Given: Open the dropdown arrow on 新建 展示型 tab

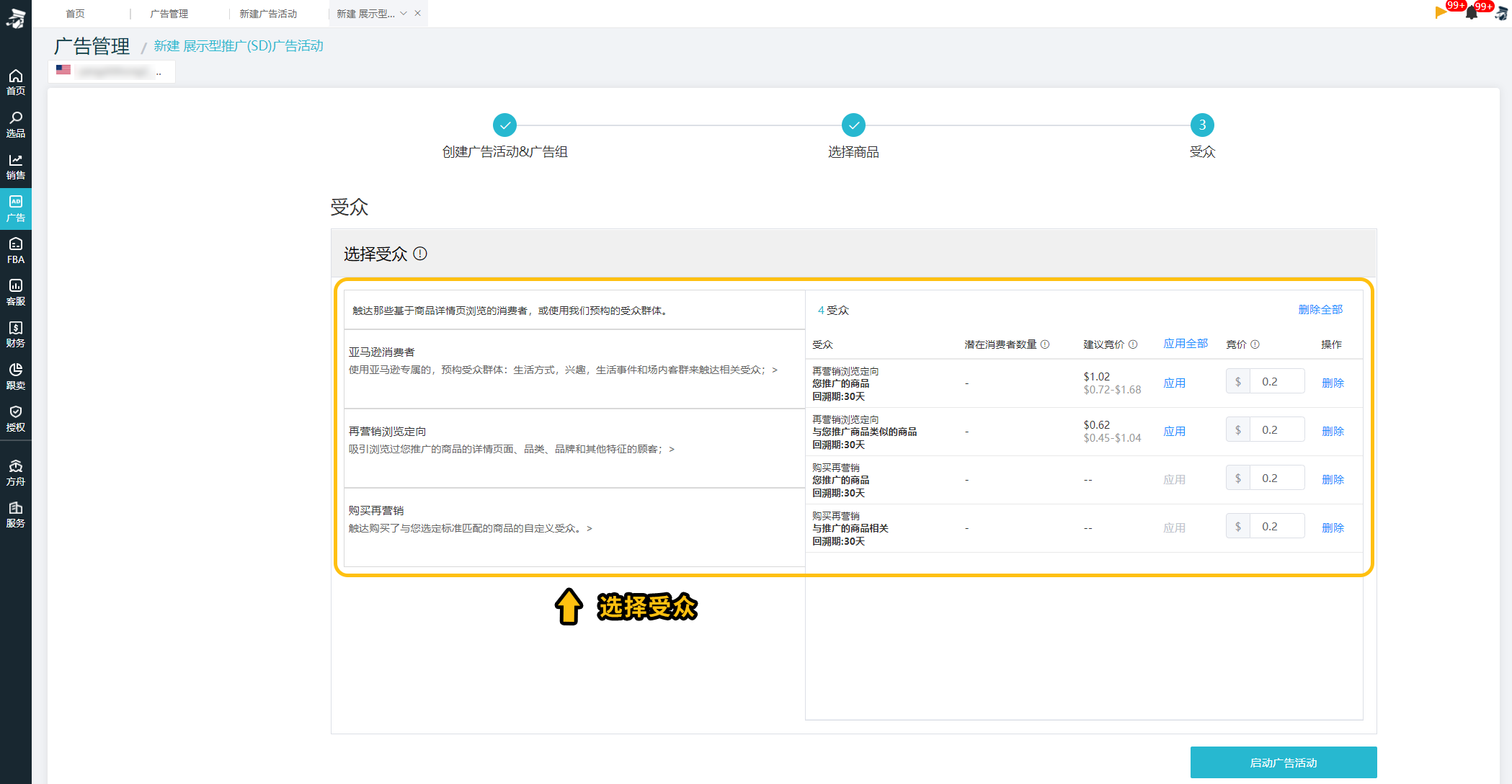Looking at the screenshot, I should [404, 14].
